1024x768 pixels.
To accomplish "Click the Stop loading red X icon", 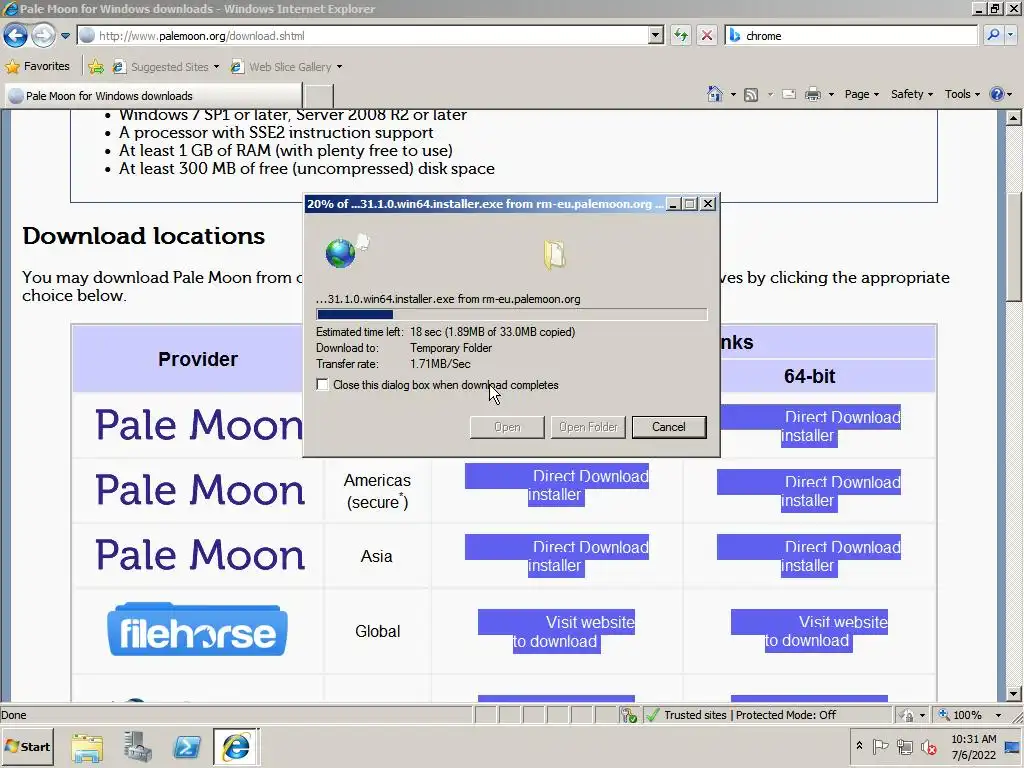I will (x=707, y=36).
